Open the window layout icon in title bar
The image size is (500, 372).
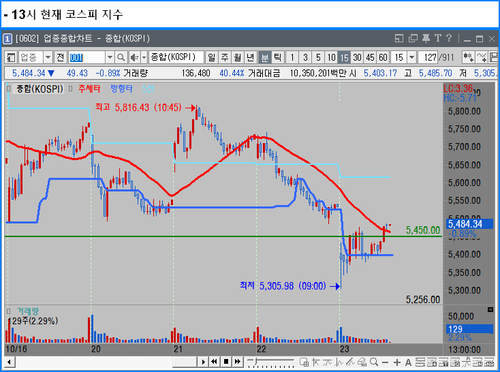(x=399, y=38)
